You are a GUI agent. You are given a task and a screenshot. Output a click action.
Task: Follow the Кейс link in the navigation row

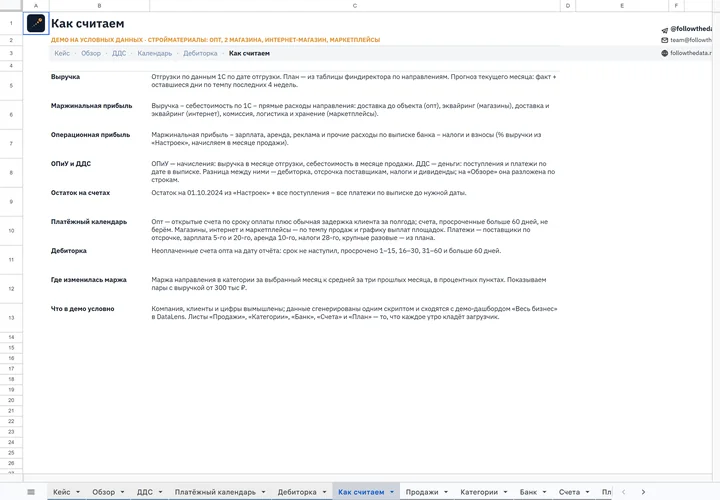(x=62, y=53)
